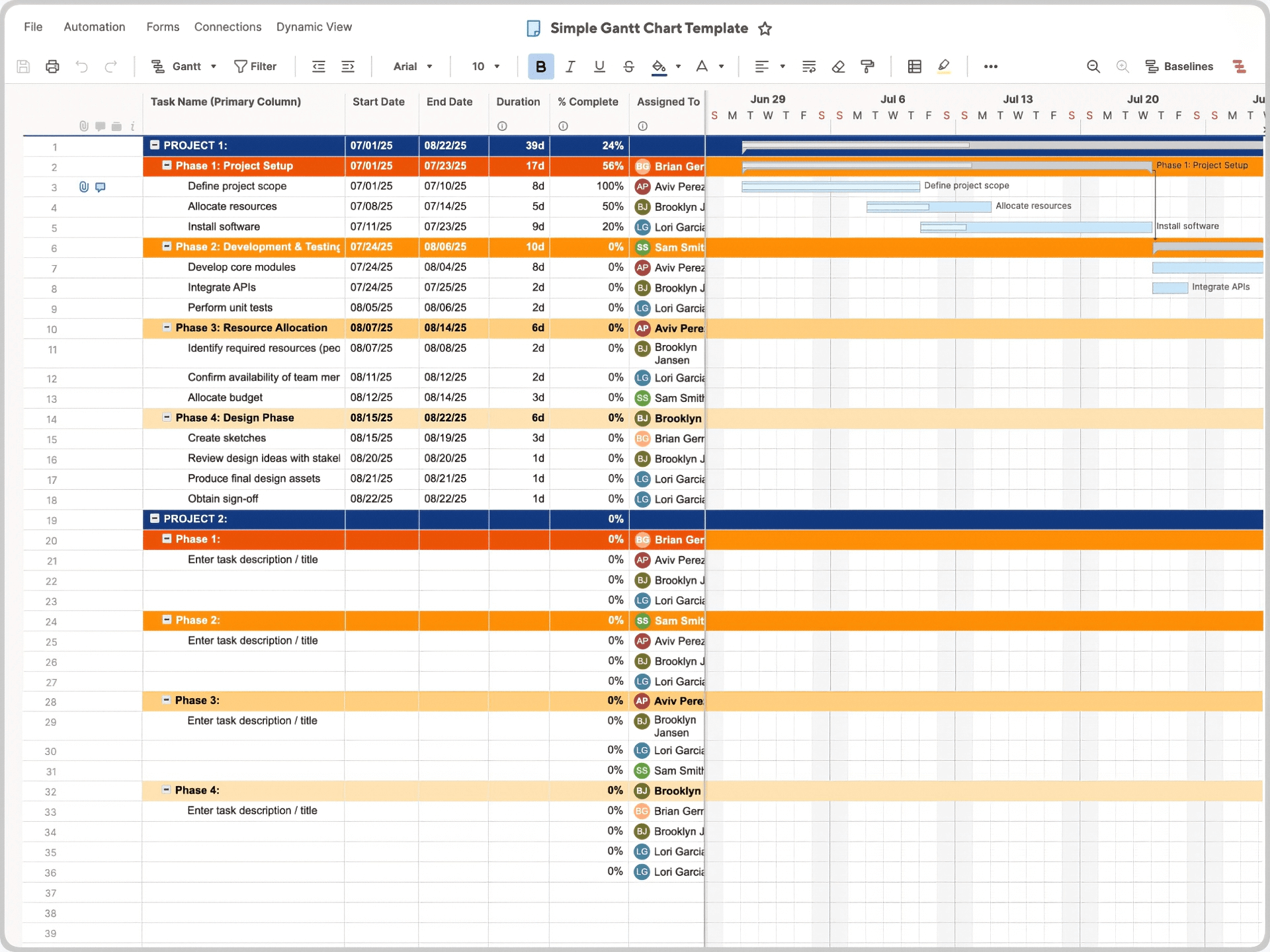Screen dimensions: 1270x952
Task: Open the Gantt view dropdown
Action: point(185,66)
